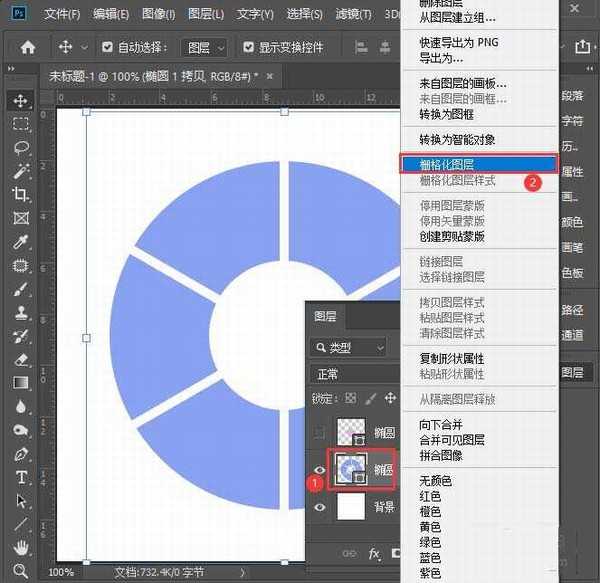Select the Eraser tool
Image resolution: width=600 pixels, height=583 pixels.
[20, 358]
